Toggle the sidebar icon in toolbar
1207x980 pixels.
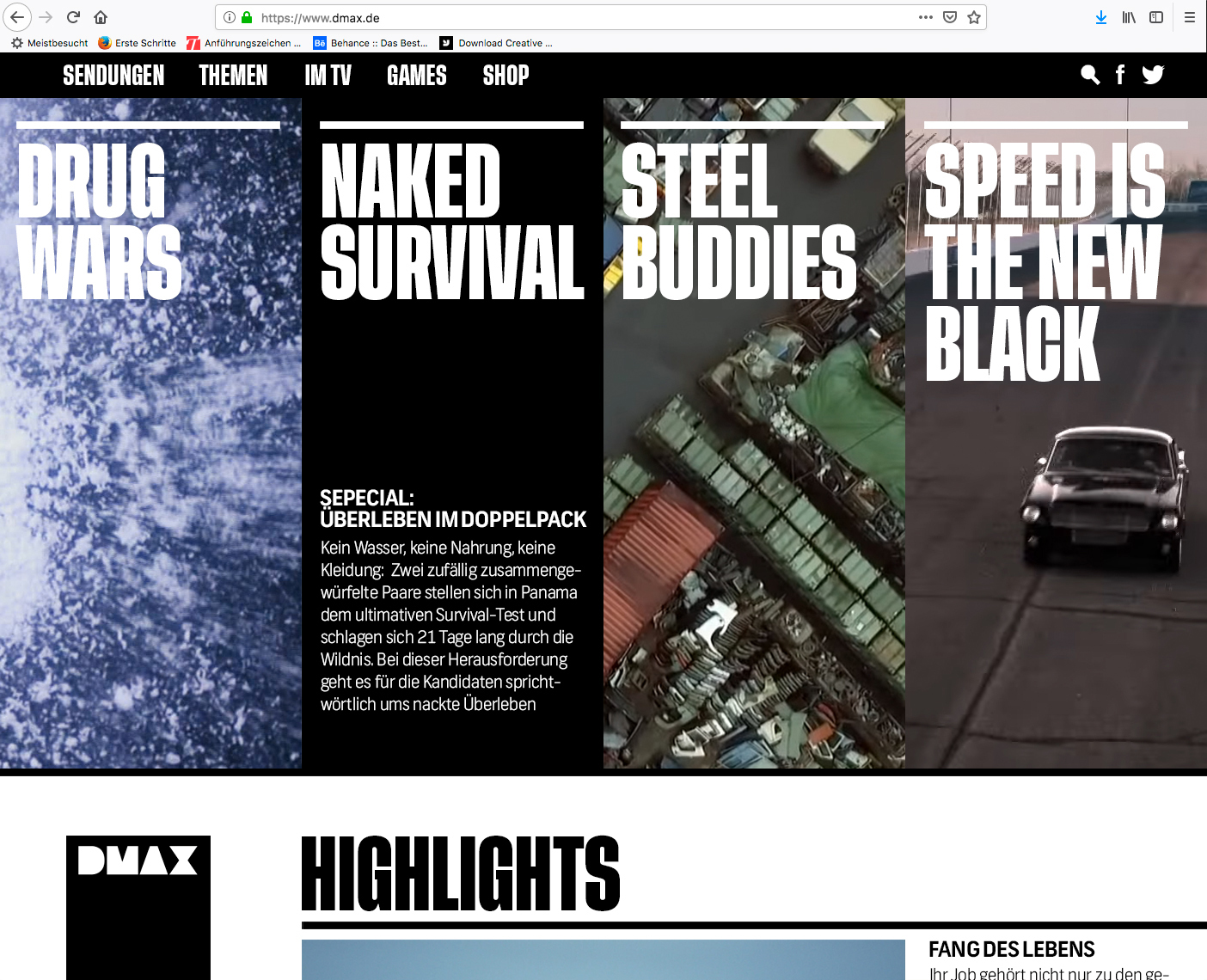pos(1156,17)
